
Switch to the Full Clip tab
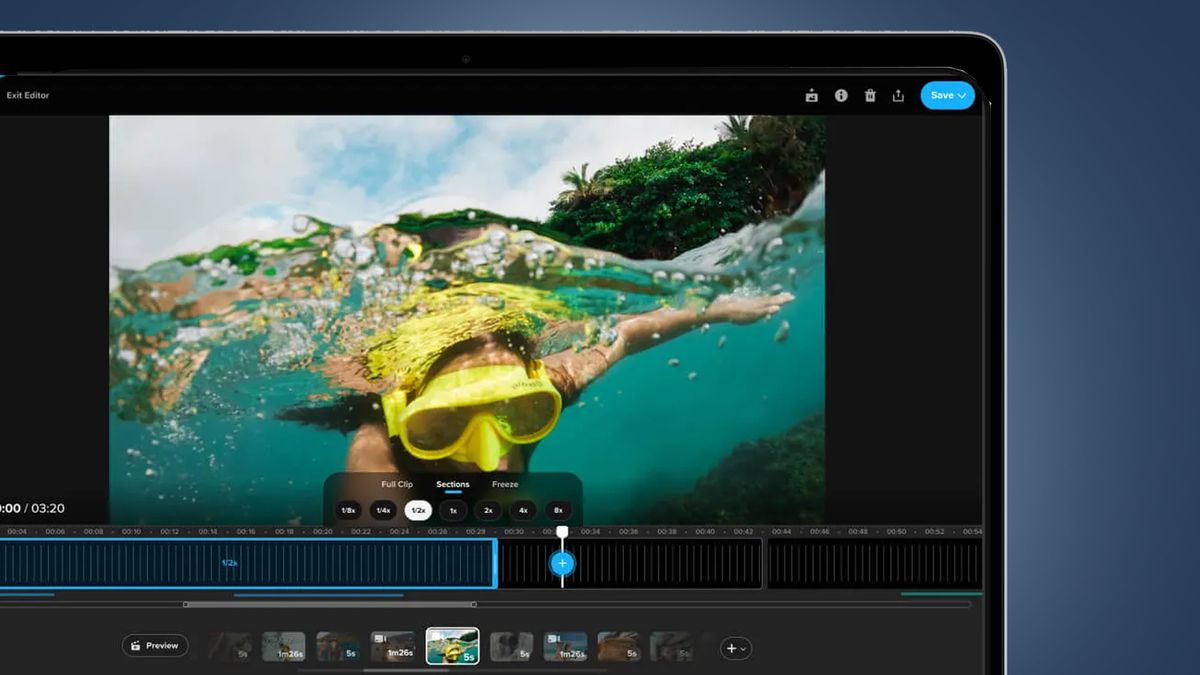(x=396, y=484)
